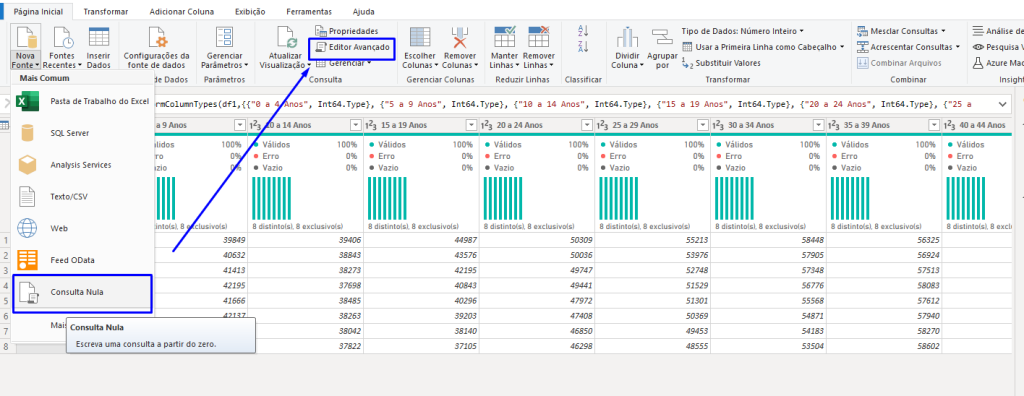Image resolution: width=1024 pixels, height=396 pixels.
Task: Select cell value 56325
Action: tap(927, 240)
